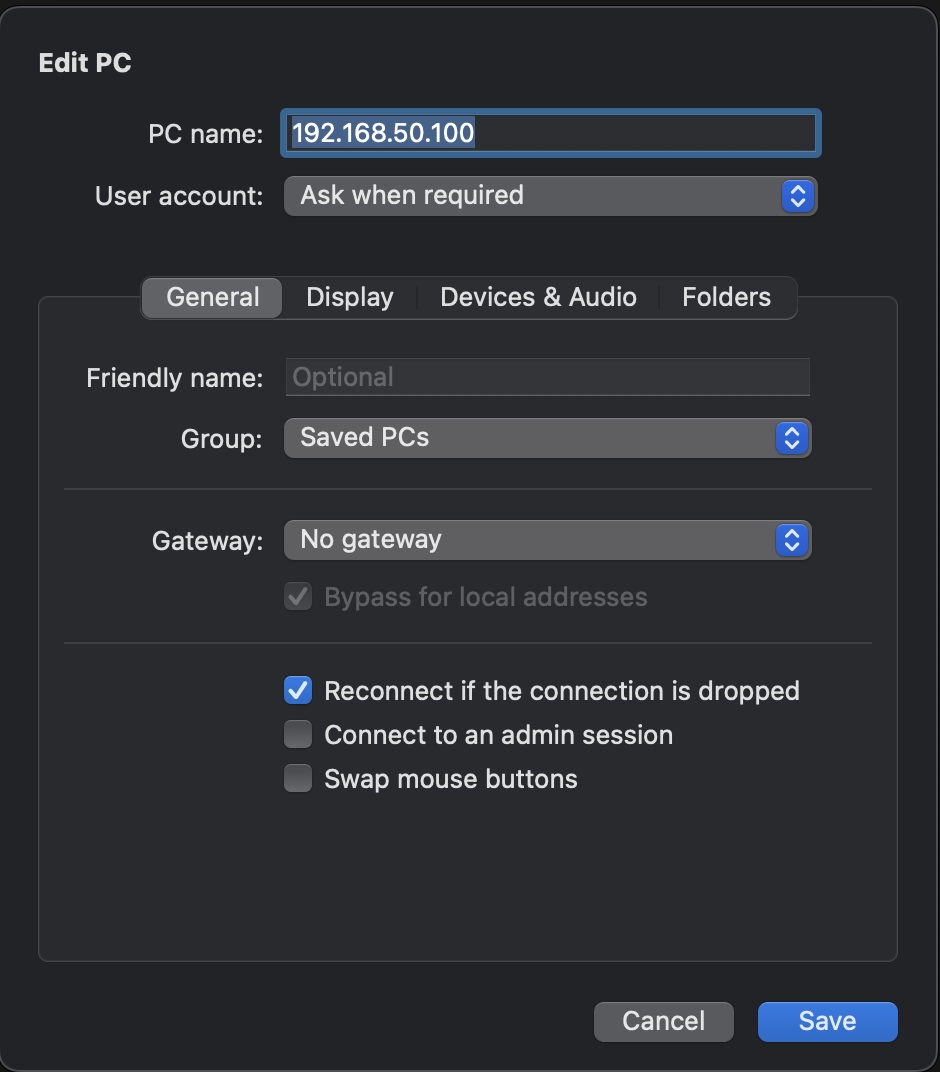Click the Group popup chevron arrows
Screen dimensions: 940x1072
coord(791,438)
